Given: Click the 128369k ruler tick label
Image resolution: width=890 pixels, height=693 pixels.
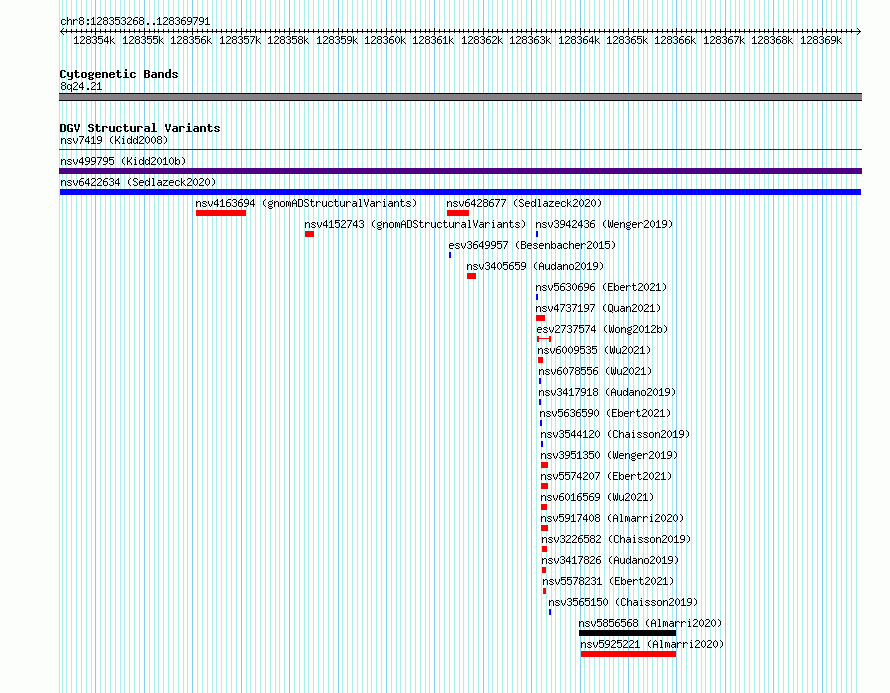Looking at the screenshot, I should click(x=821, y=40).
